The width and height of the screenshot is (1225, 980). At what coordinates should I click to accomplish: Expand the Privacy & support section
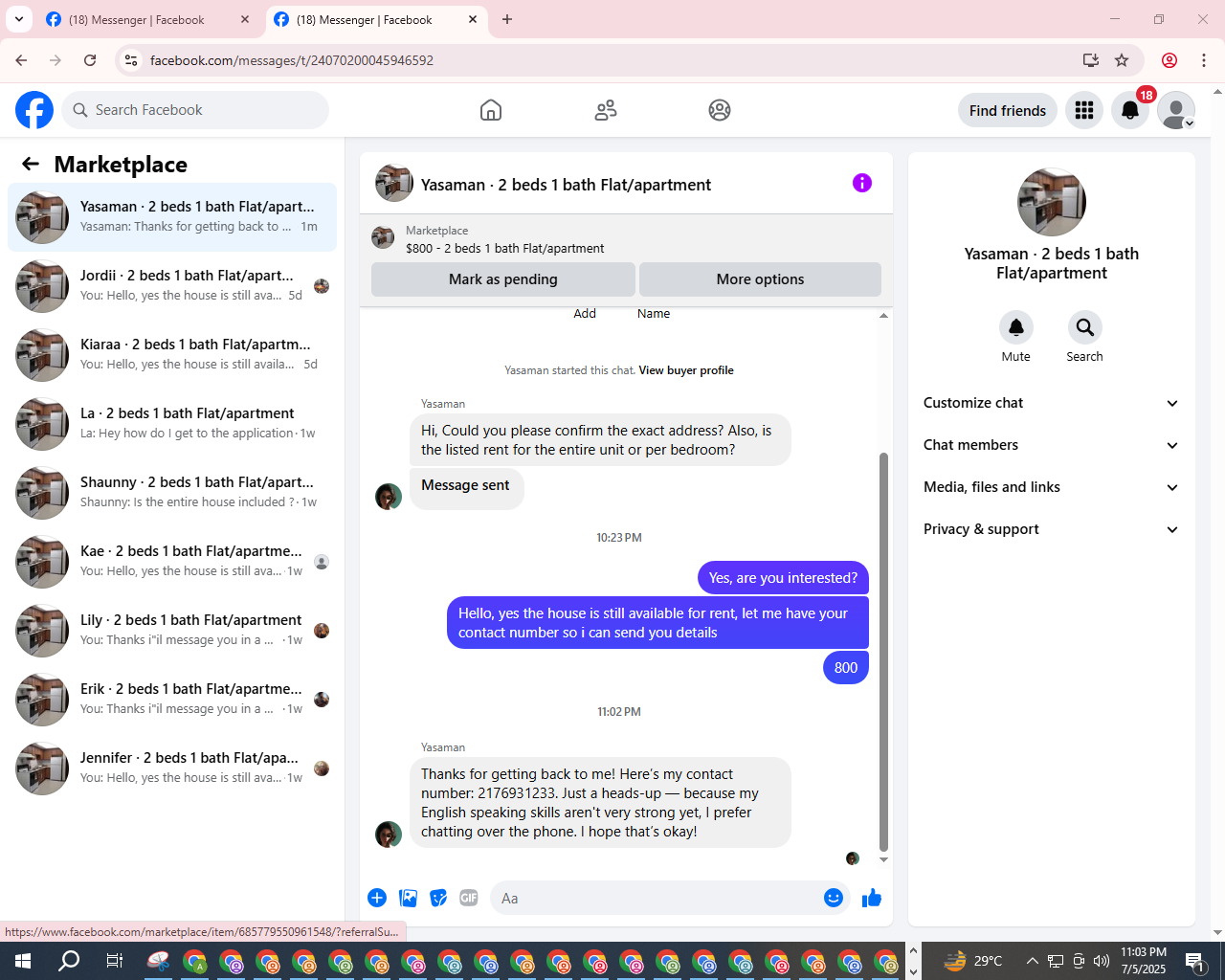1052,529
